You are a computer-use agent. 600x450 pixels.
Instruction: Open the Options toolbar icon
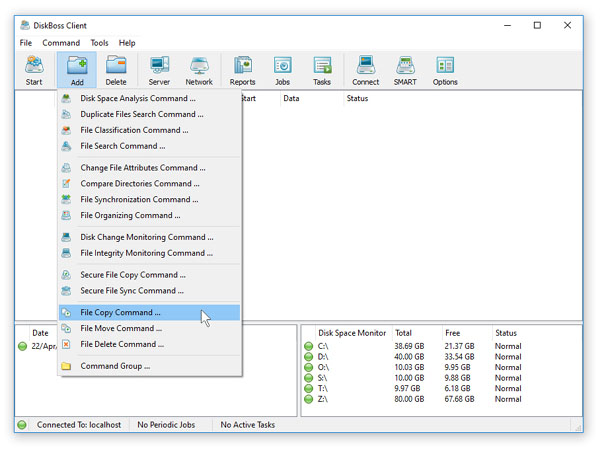[x=445, y=70]
